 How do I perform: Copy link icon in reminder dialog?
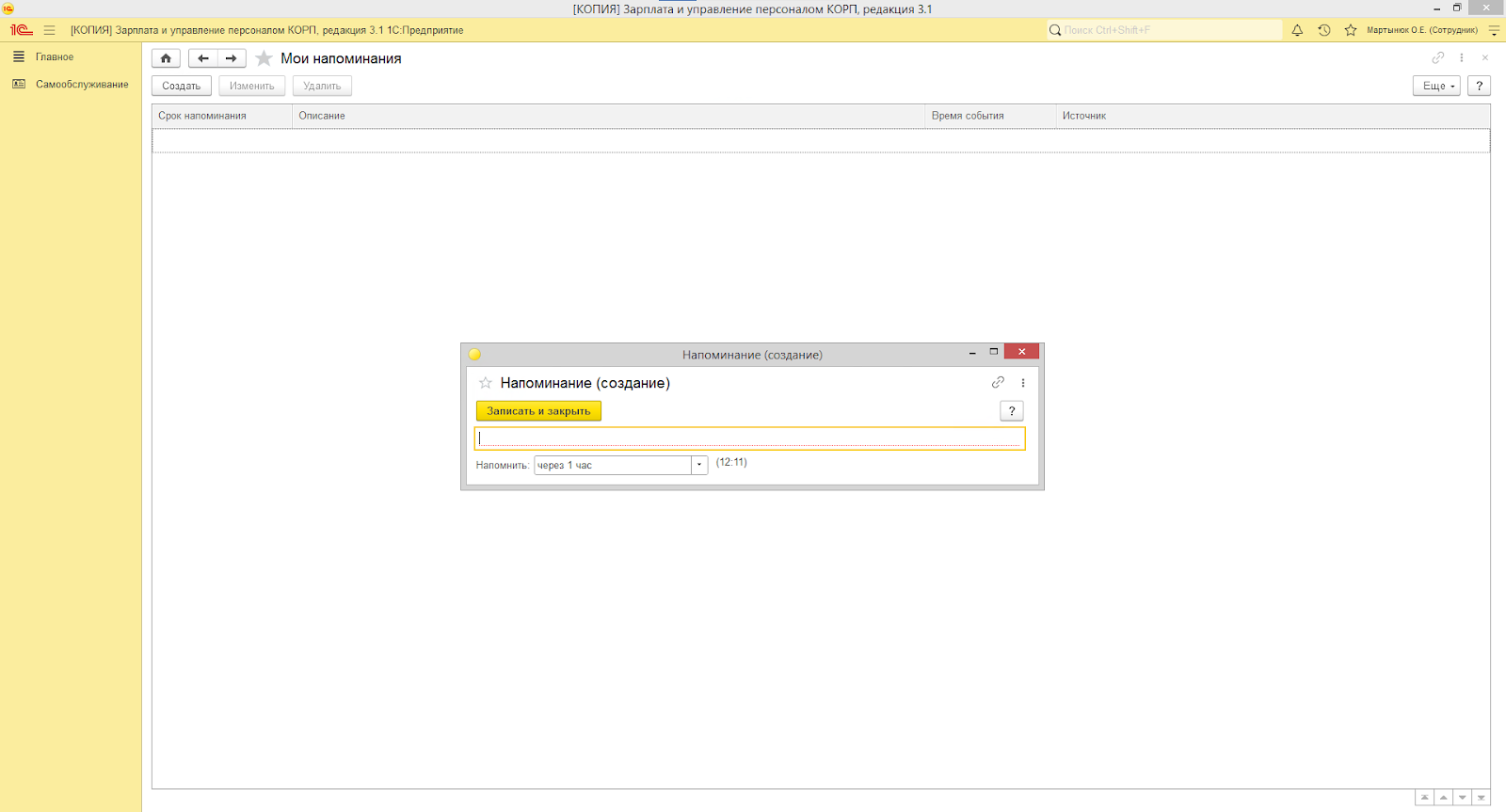998,383
